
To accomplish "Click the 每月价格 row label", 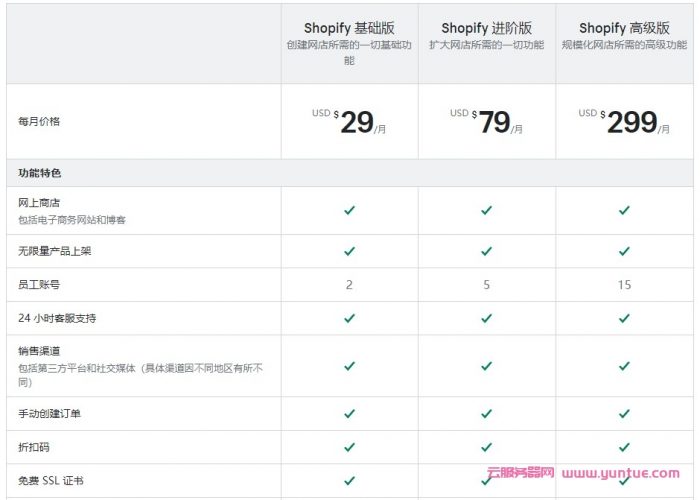I will (39, 122).
